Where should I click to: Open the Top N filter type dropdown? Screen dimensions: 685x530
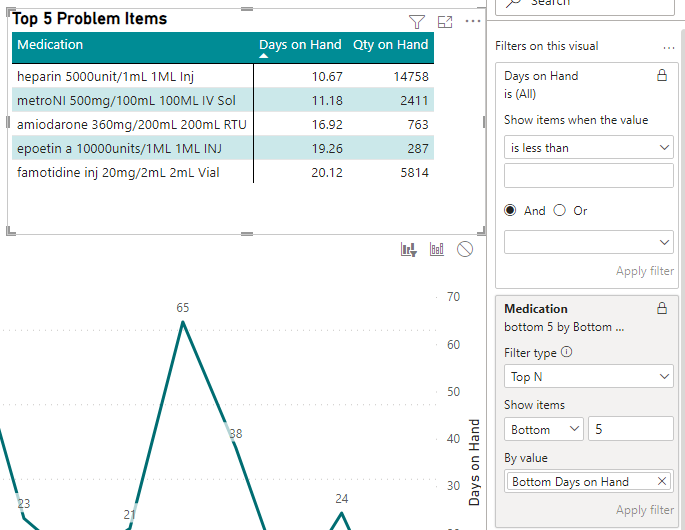pos(588,376)
